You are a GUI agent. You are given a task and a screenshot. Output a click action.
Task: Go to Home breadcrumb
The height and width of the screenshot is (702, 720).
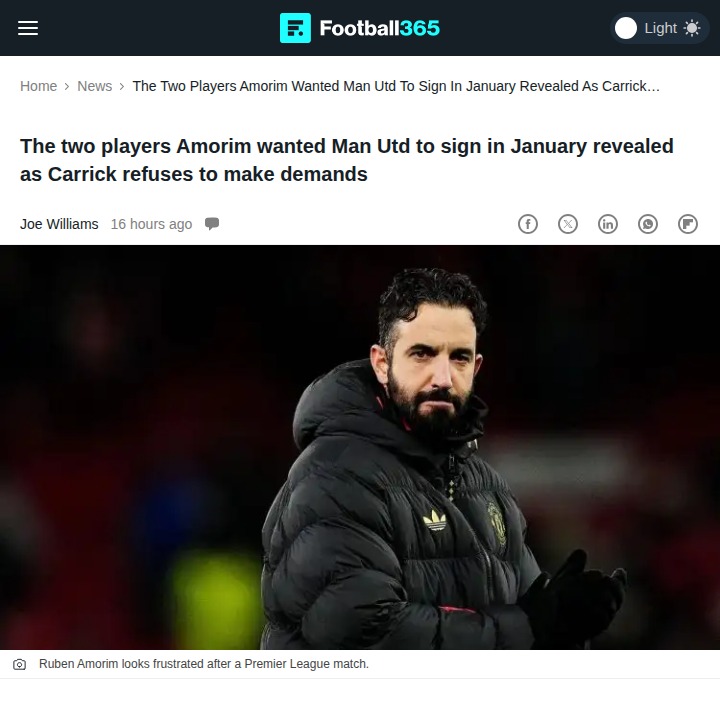39,86
